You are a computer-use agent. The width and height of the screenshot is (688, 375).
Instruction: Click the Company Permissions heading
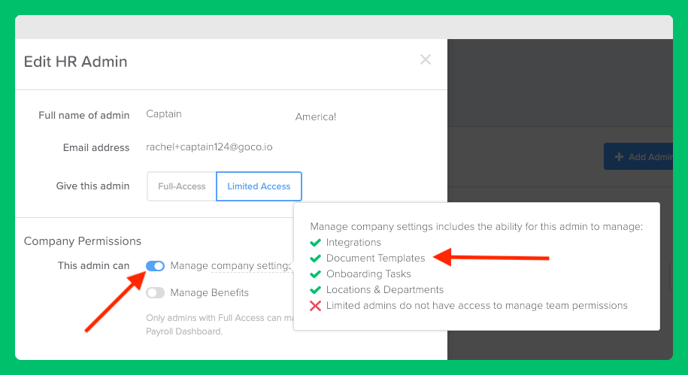pos(82,241)
